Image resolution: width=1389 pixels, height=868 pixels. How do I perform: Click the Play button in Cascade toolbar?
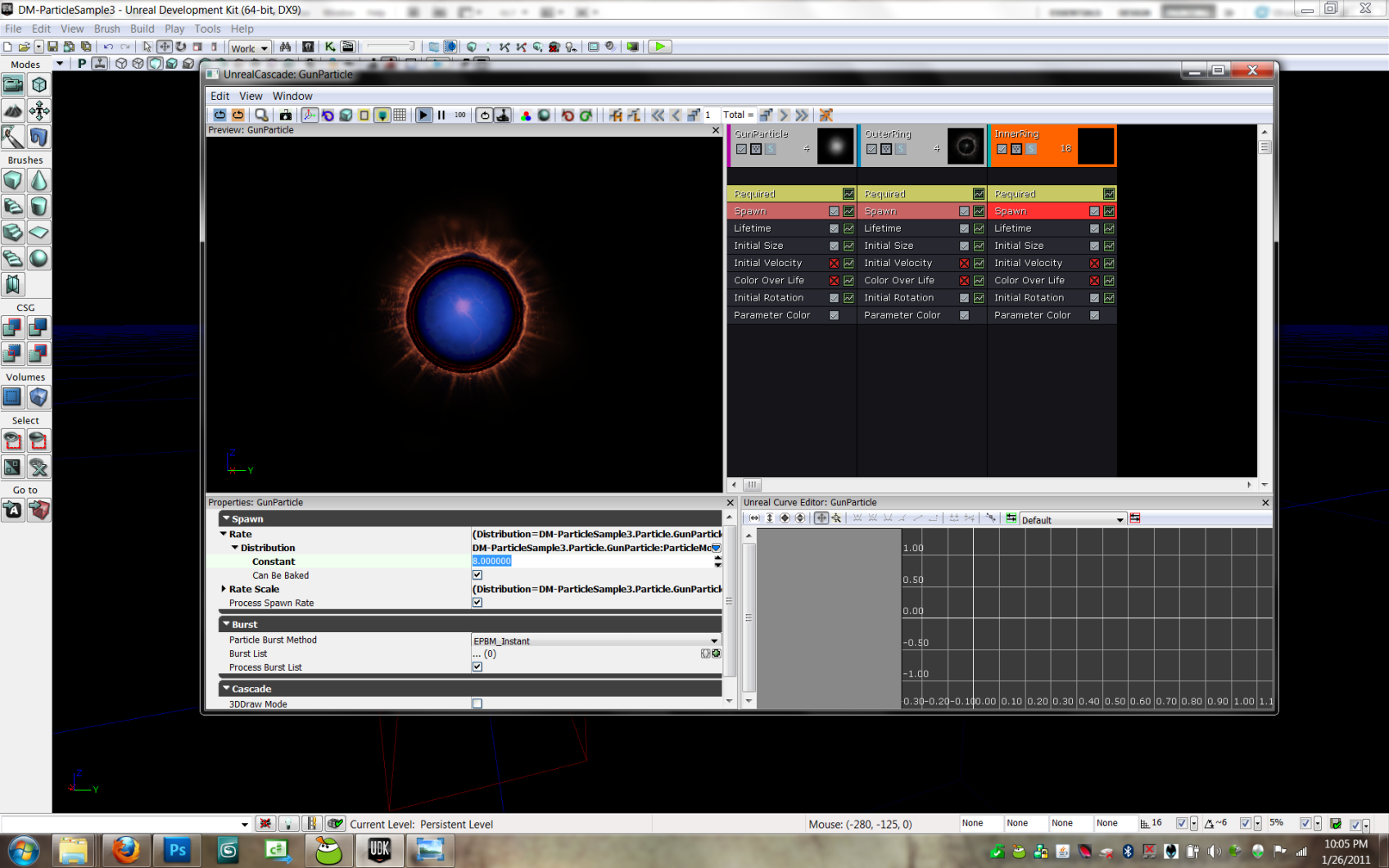tap(423, 115)
